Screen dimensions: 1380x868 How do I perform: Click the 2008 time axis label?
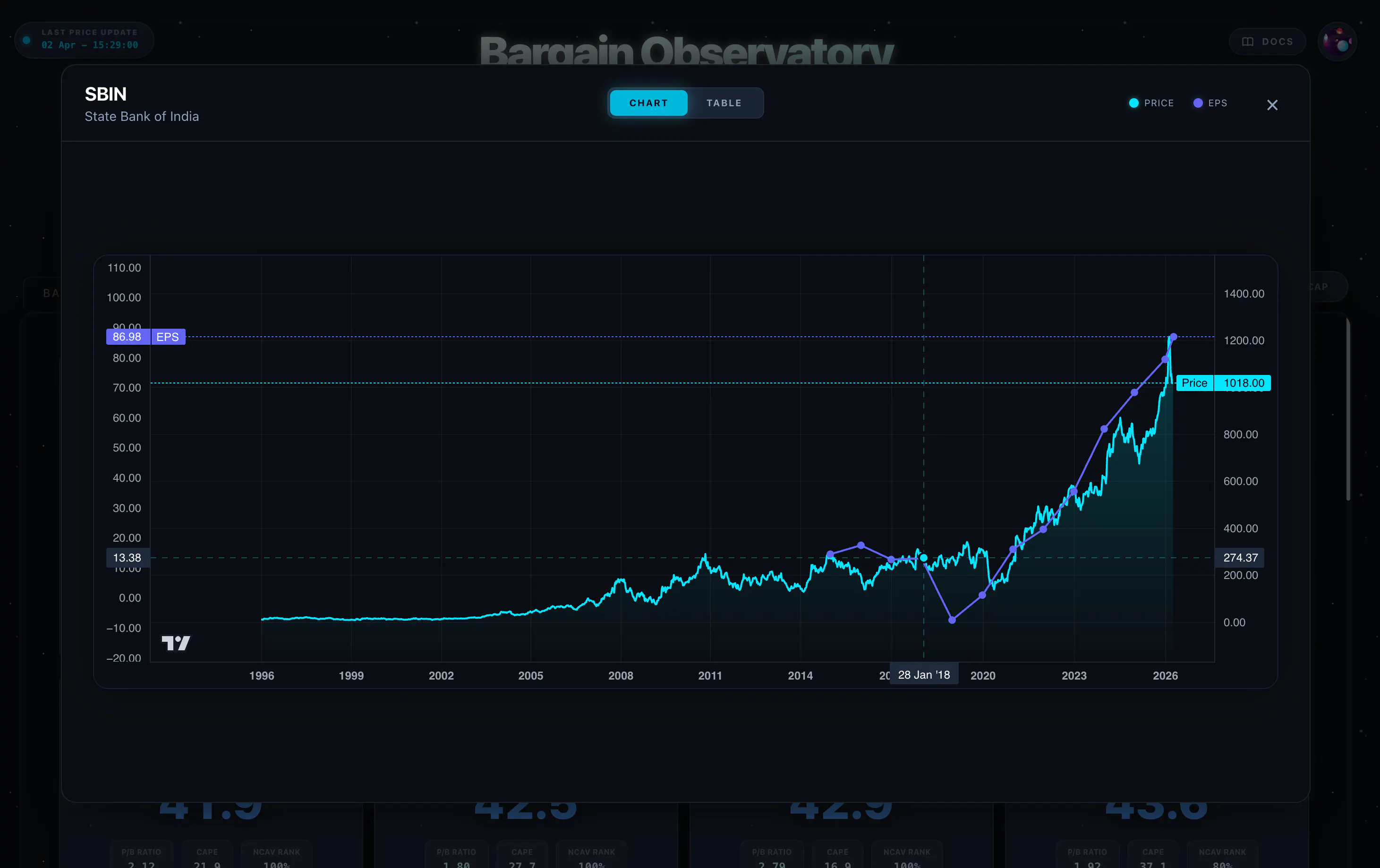620,675
